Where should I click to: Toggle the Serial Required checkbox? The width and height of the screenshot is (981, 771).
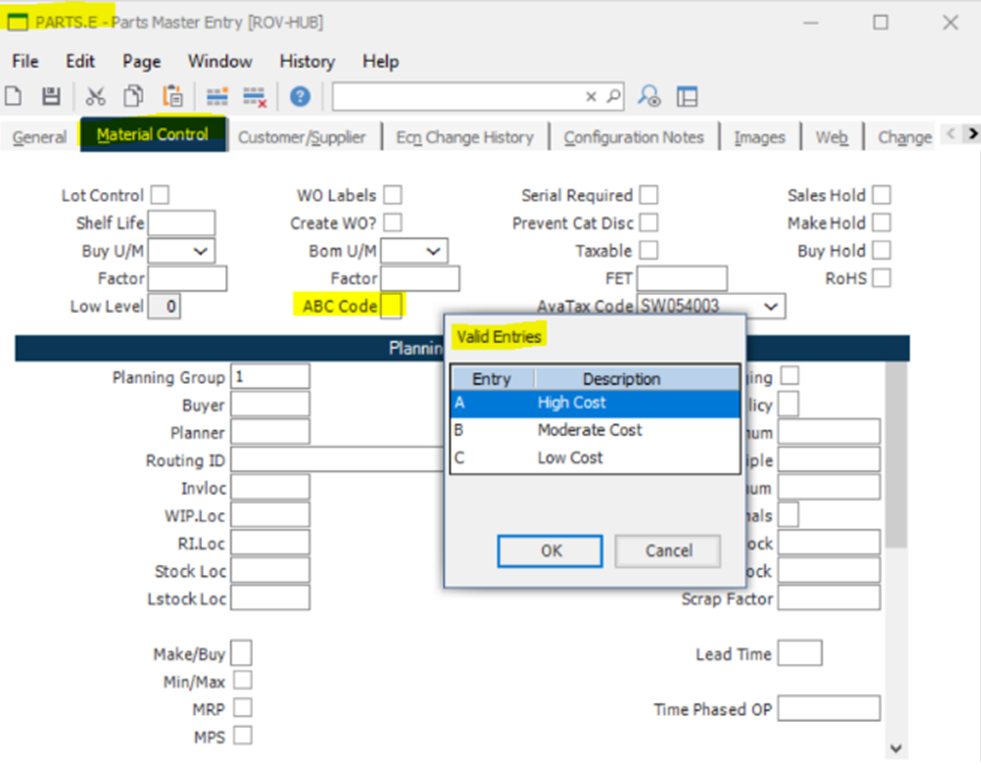[649, 195]
